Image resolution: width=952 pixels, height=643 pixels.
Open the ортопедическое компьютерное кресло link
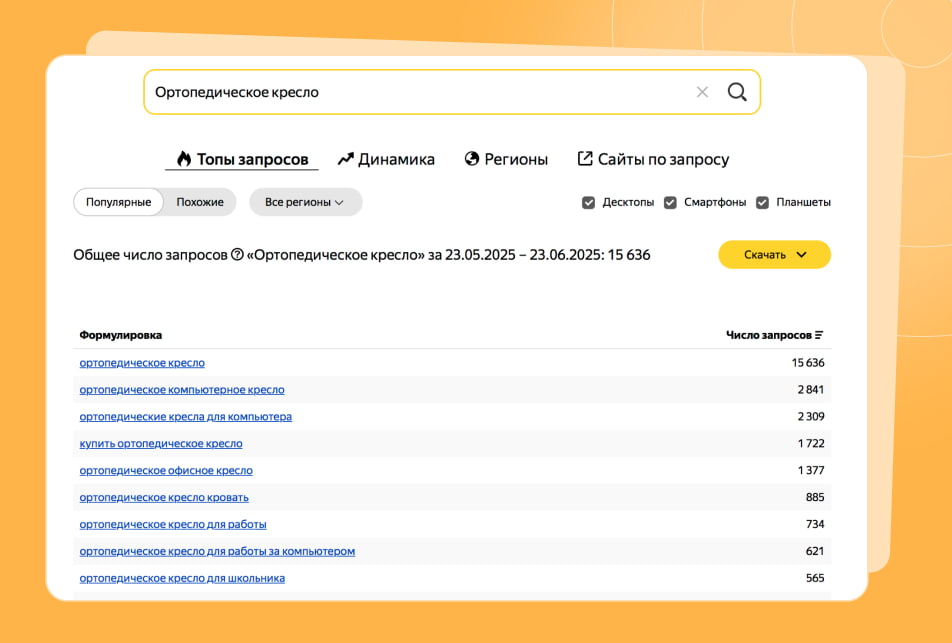(x=182, y=390)
